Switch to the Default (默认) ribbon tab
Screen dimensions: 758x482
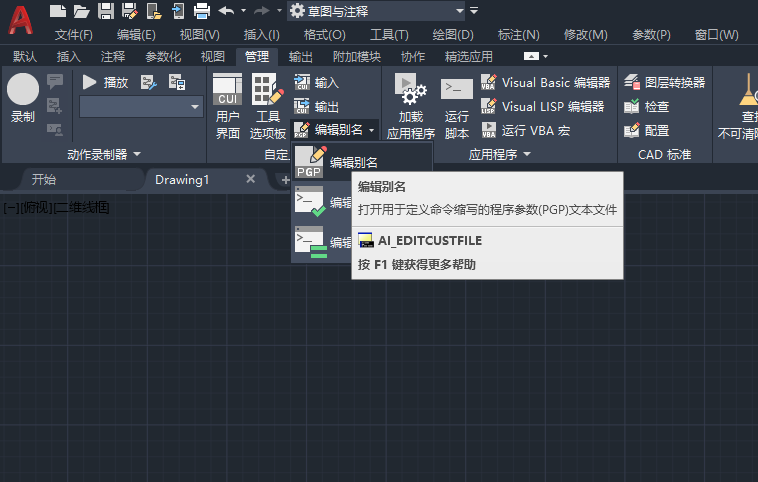(25, 57)
